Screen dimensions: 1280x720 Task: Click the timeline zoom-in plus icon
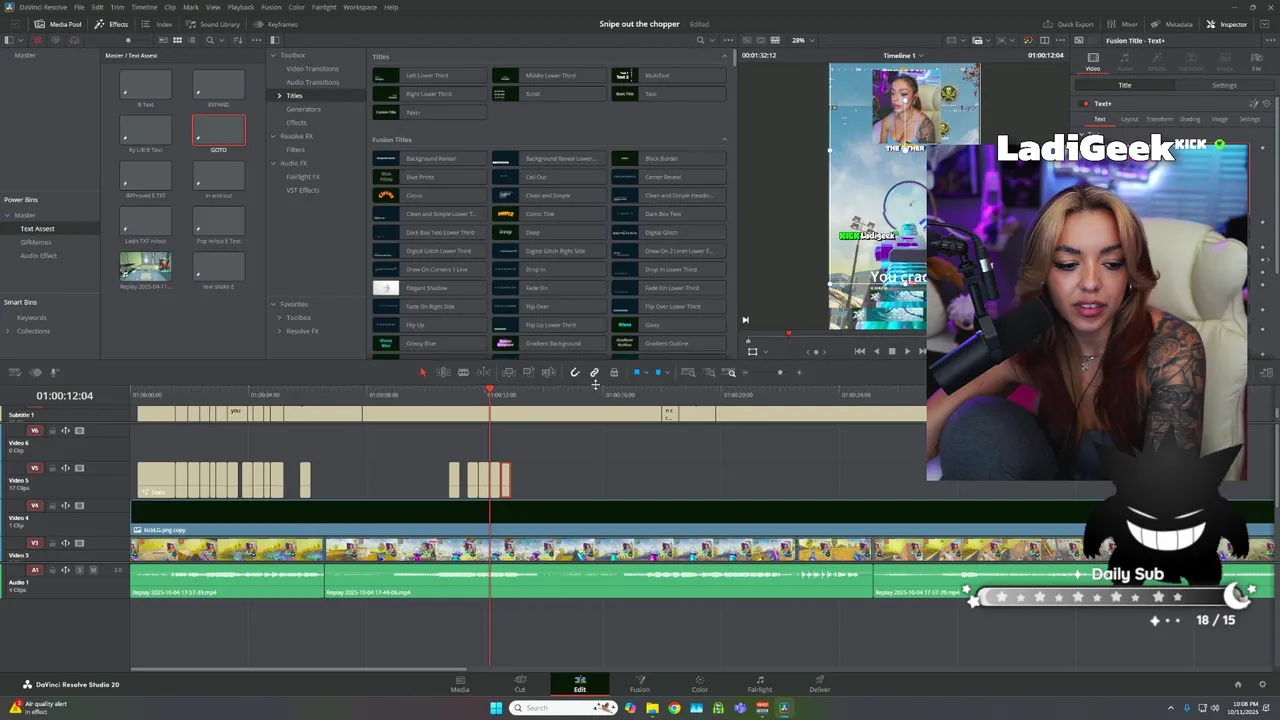pos(798,372)
